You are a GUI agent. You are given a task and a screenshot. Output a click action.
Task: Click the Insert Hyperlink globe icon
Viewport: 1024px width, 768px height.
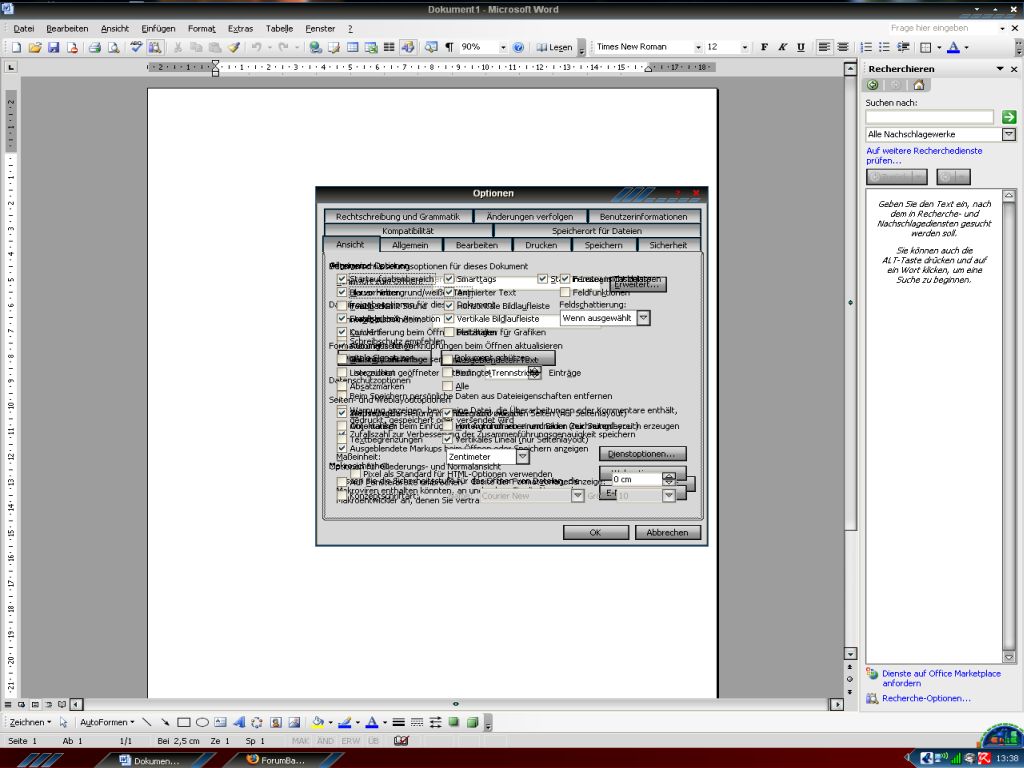pyautogui.click(x=315, y=47)
